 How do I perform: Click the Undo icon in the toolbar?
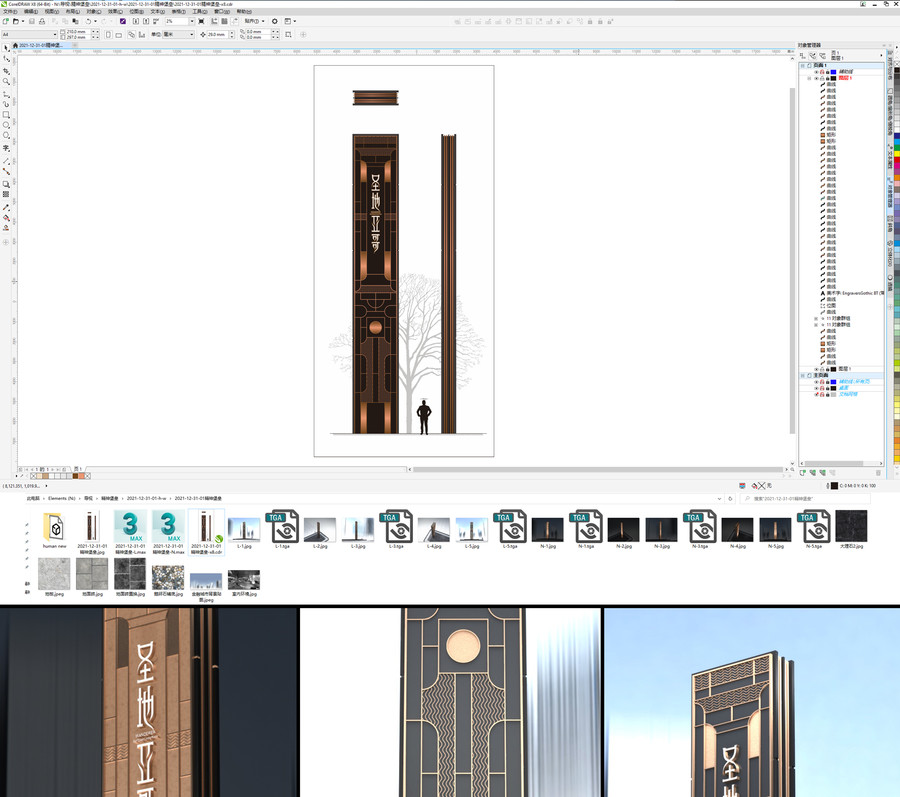[x=88, y=21]
